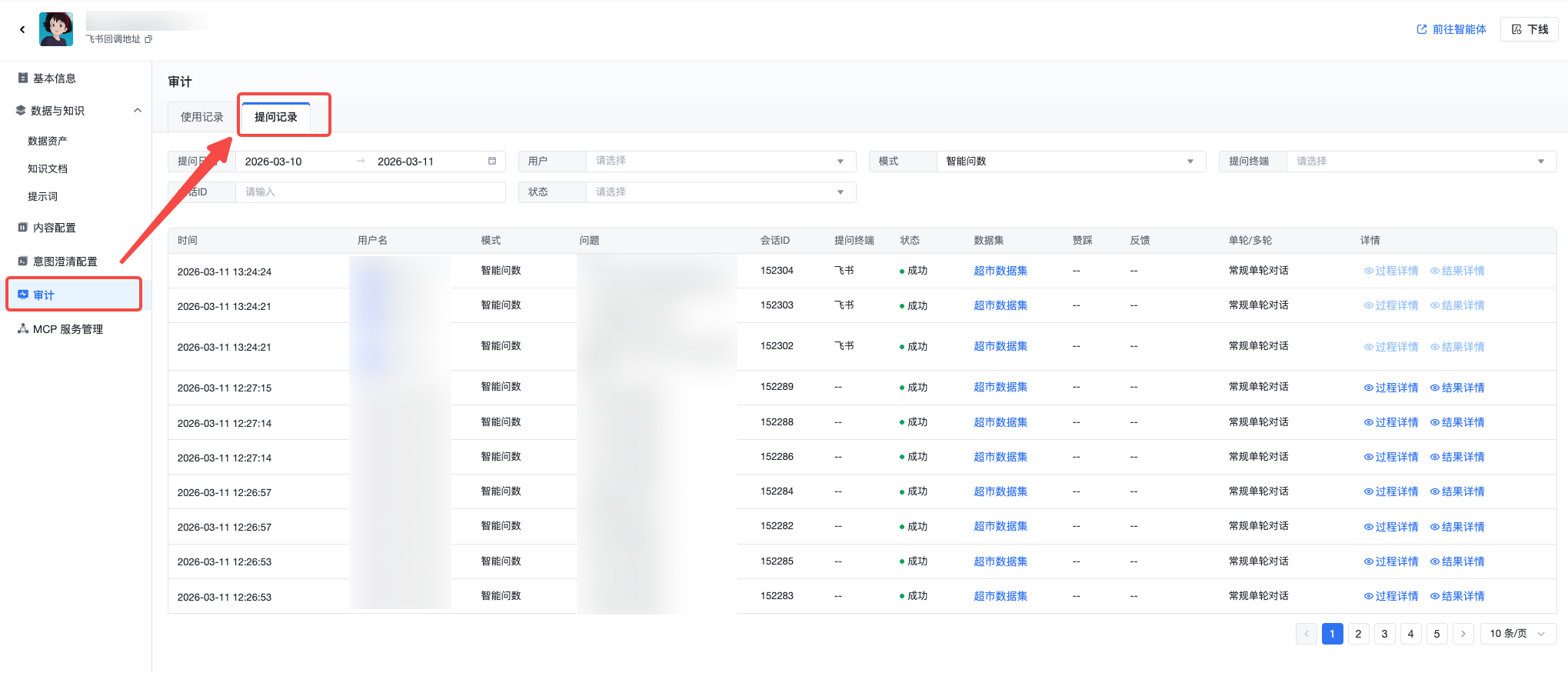Image resolution: width=1568 pixels, height=673 pixels.
Task: Click the agent avatar thumbnail
Action: coord(56,29)
